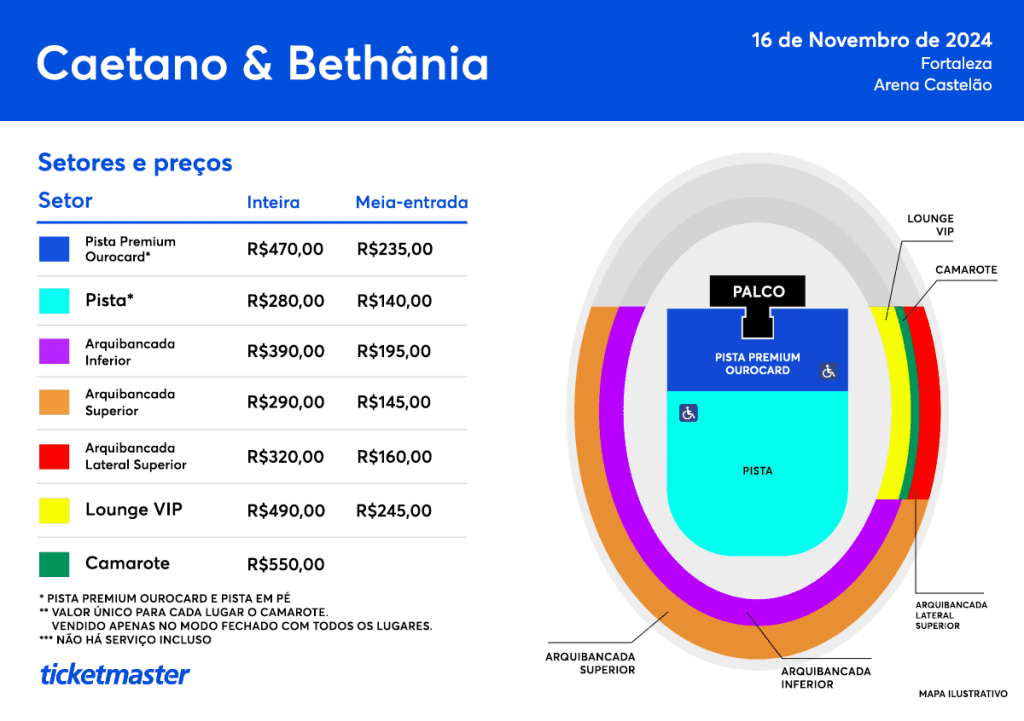
Task: Click the orange Arquibancada Superior swatch
Action: (54, 402)
